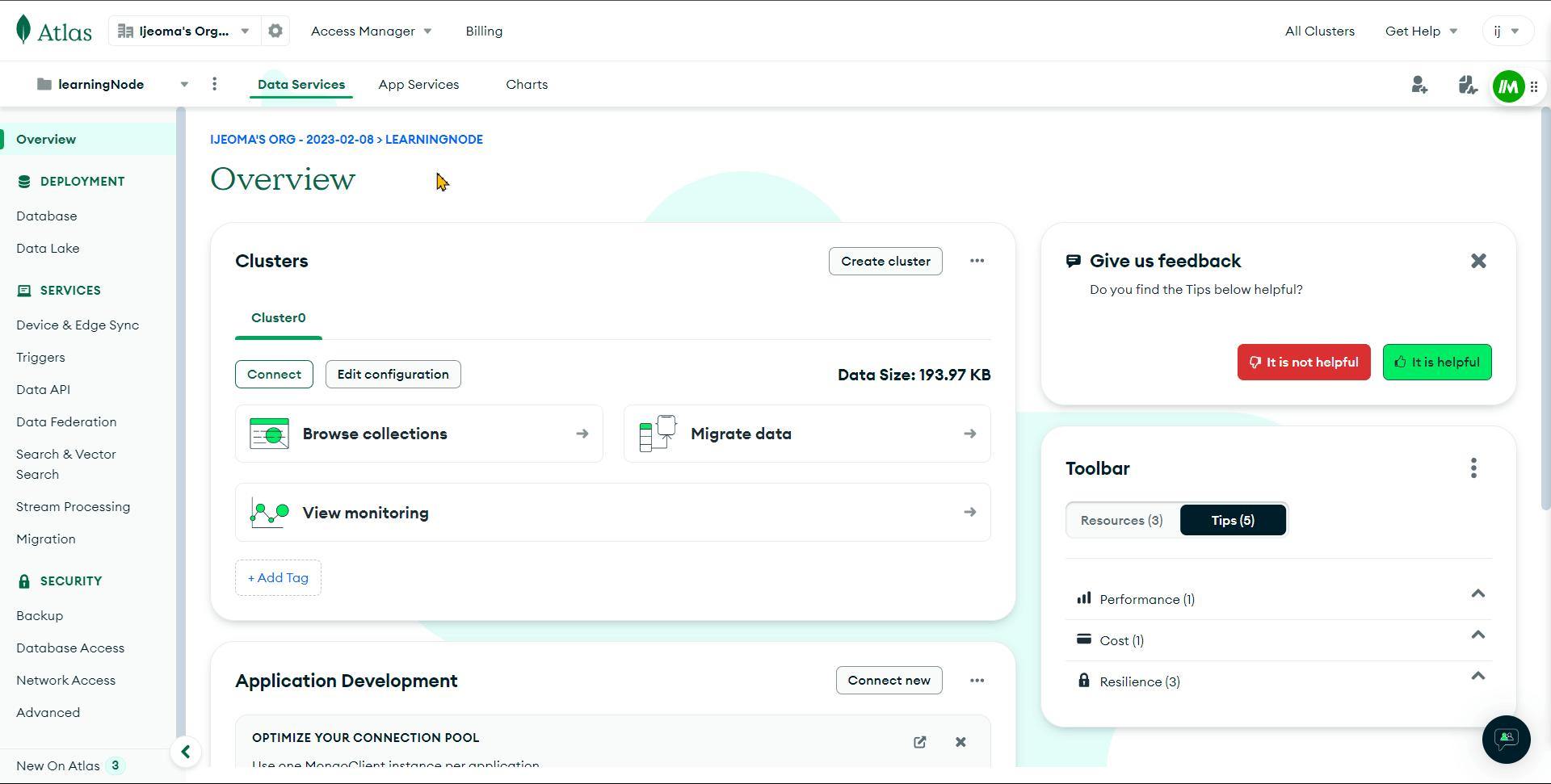The width and height of the screenshot is (1551, 784).
Task: Open Clusters card ellipsis menu
Action: tap(977, 261)
